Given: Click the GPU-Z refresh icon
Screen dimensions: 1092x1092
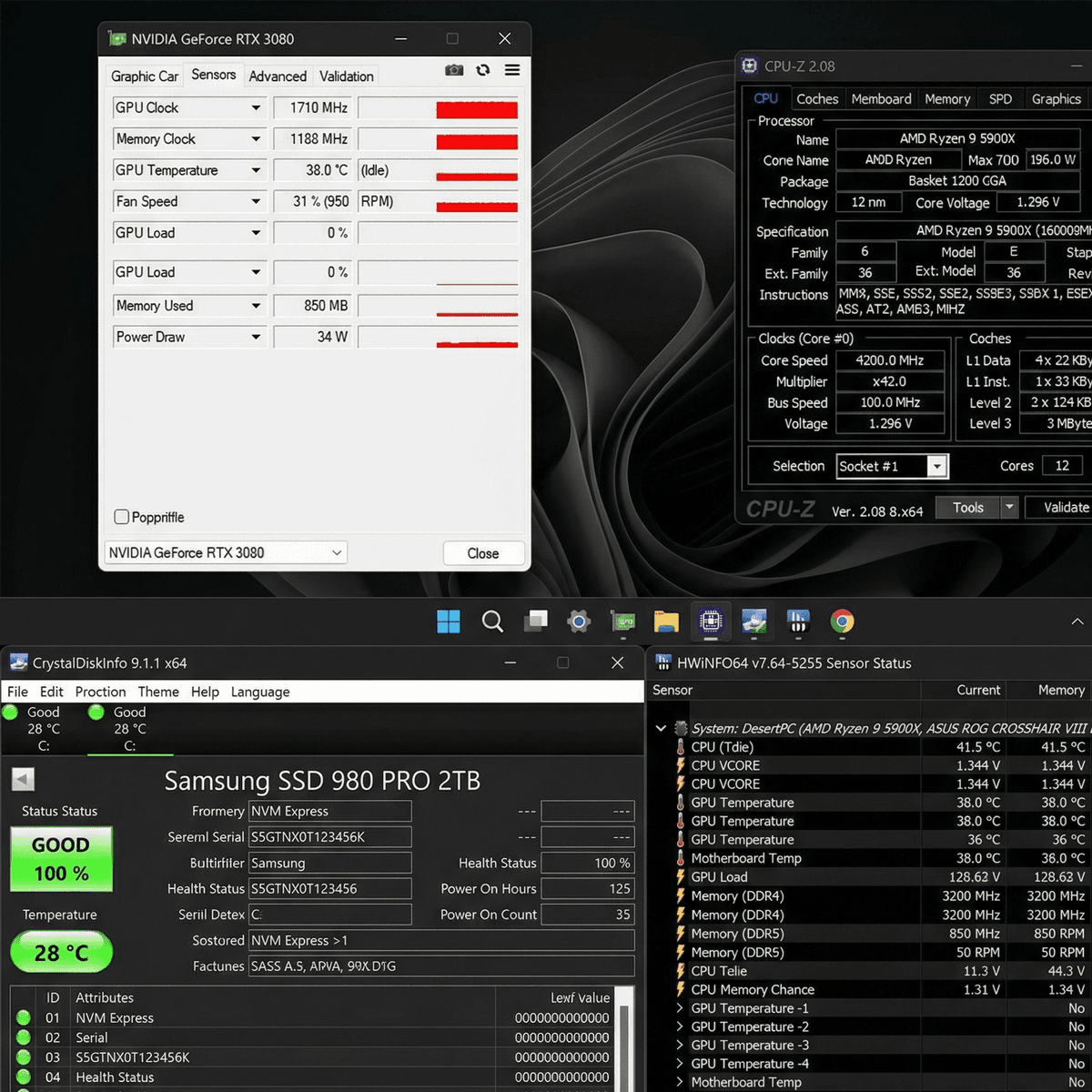Looking at the screenshot, I should point(483,70).
